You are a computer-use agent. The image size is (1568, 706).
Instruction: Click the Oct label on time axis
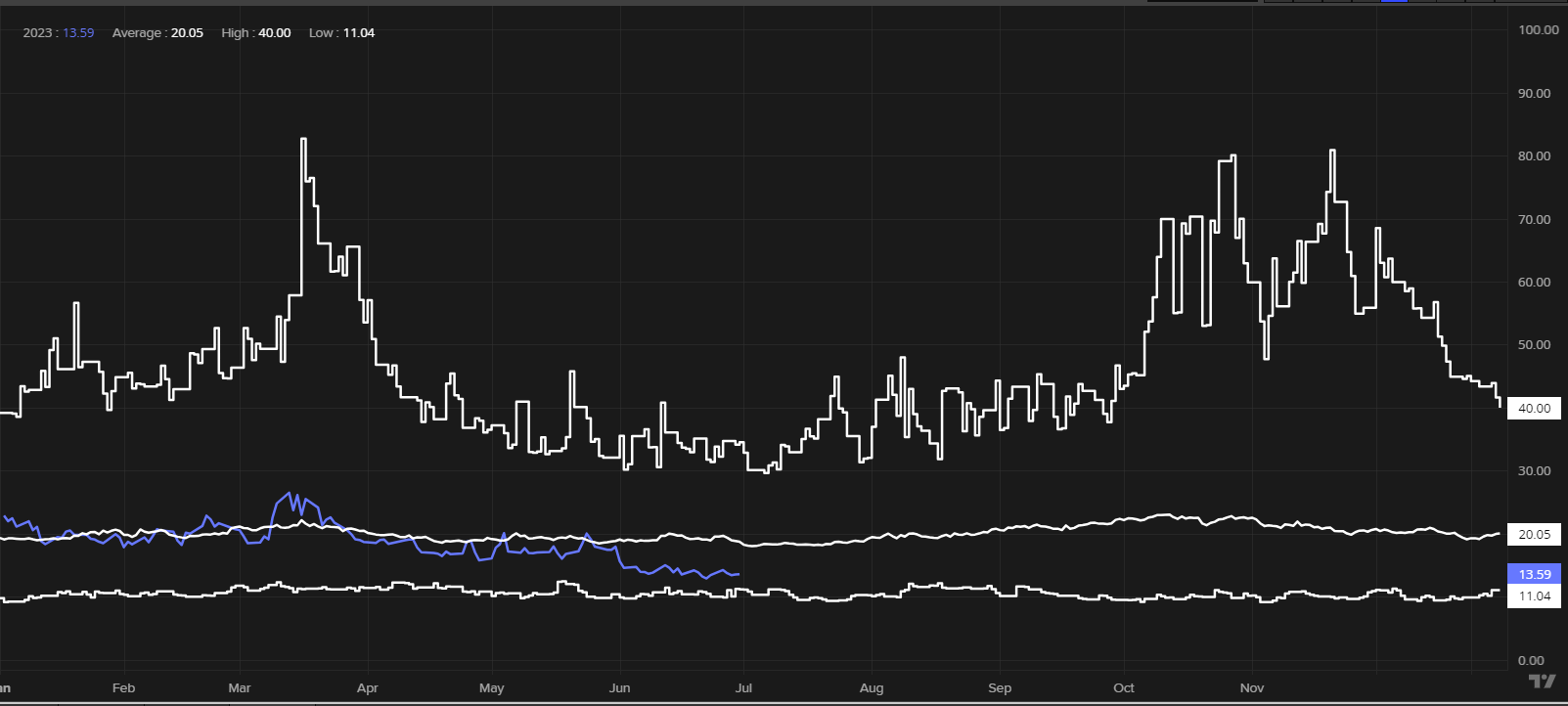point(1124,688)
